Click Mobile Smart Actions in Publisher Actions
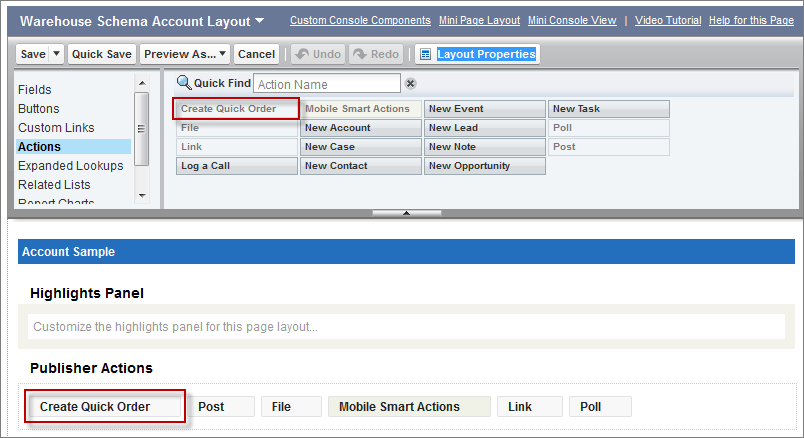804x438 pixels. pos(409,407)
